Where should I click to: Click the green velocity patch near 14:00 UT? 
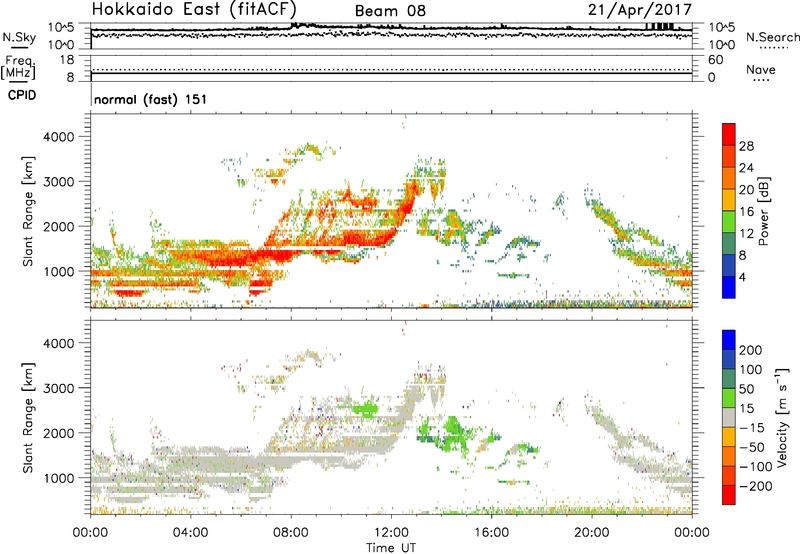pos(451,433)
